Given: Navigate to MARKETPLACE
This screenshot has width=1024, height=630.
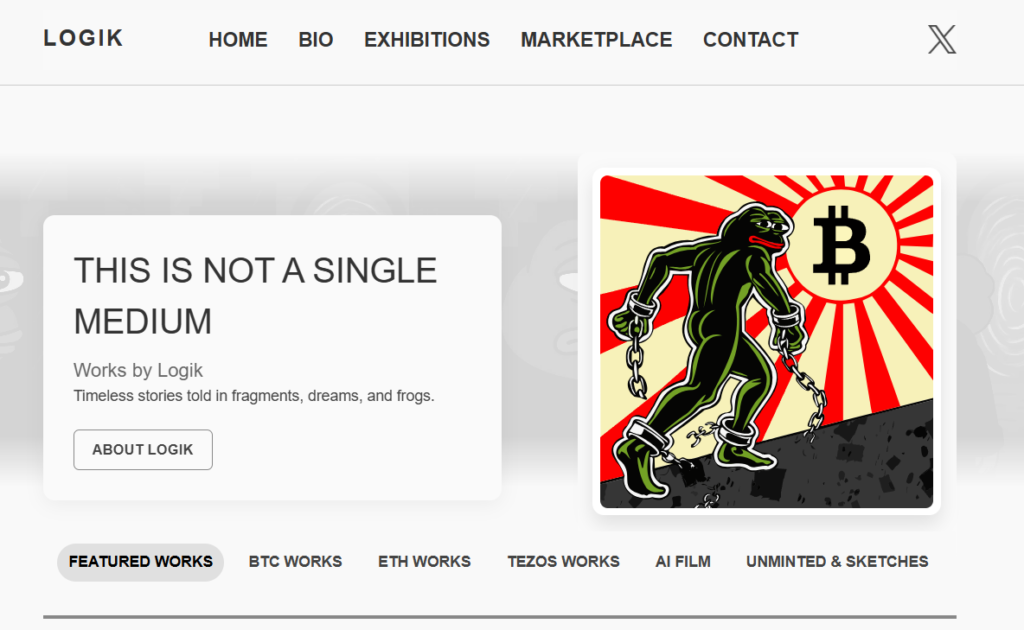Looking at the screenshot, I should click(596, 40).
